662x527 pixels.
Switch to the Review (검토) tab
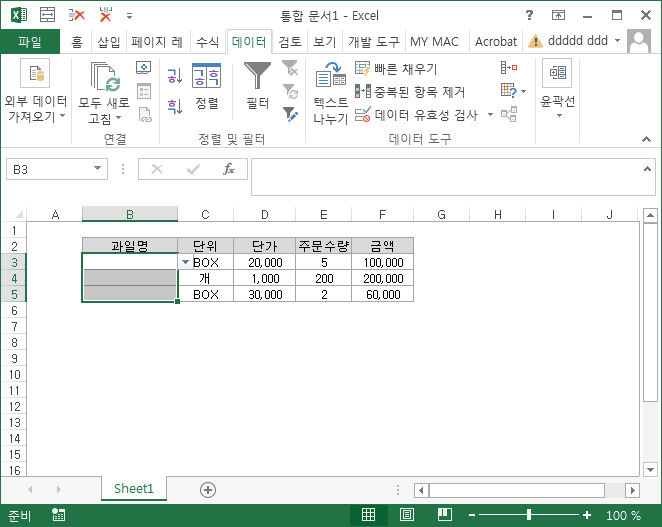(290, 42)
